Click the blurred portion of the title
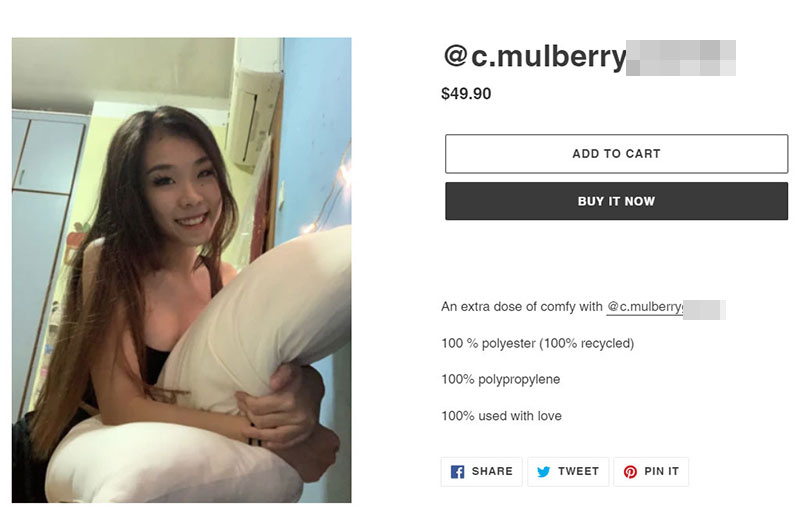This screenshot has width=800, height=514. (x=681, y=58)
